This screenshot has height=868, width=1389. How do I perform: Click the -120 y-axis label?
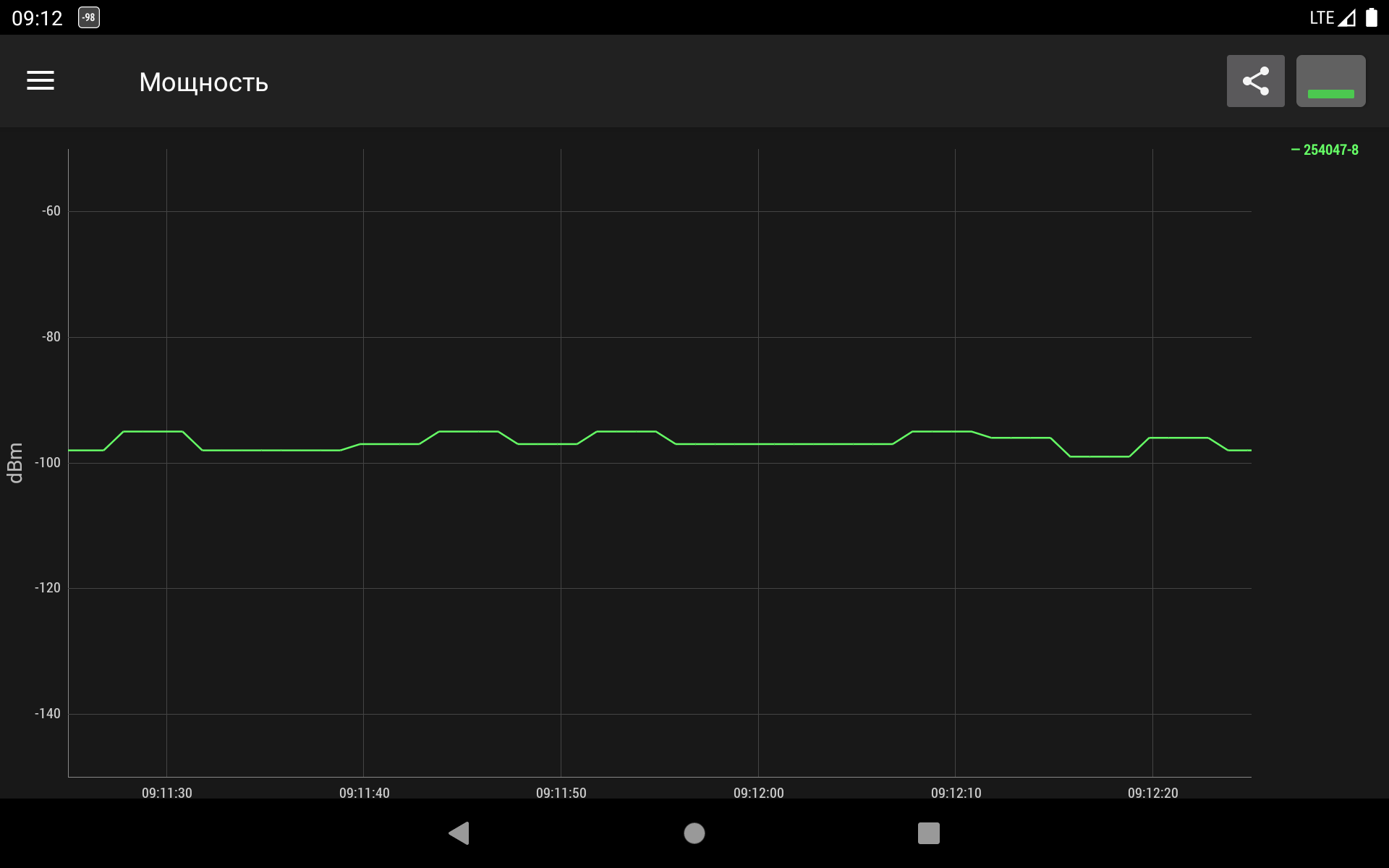[48, 588]
